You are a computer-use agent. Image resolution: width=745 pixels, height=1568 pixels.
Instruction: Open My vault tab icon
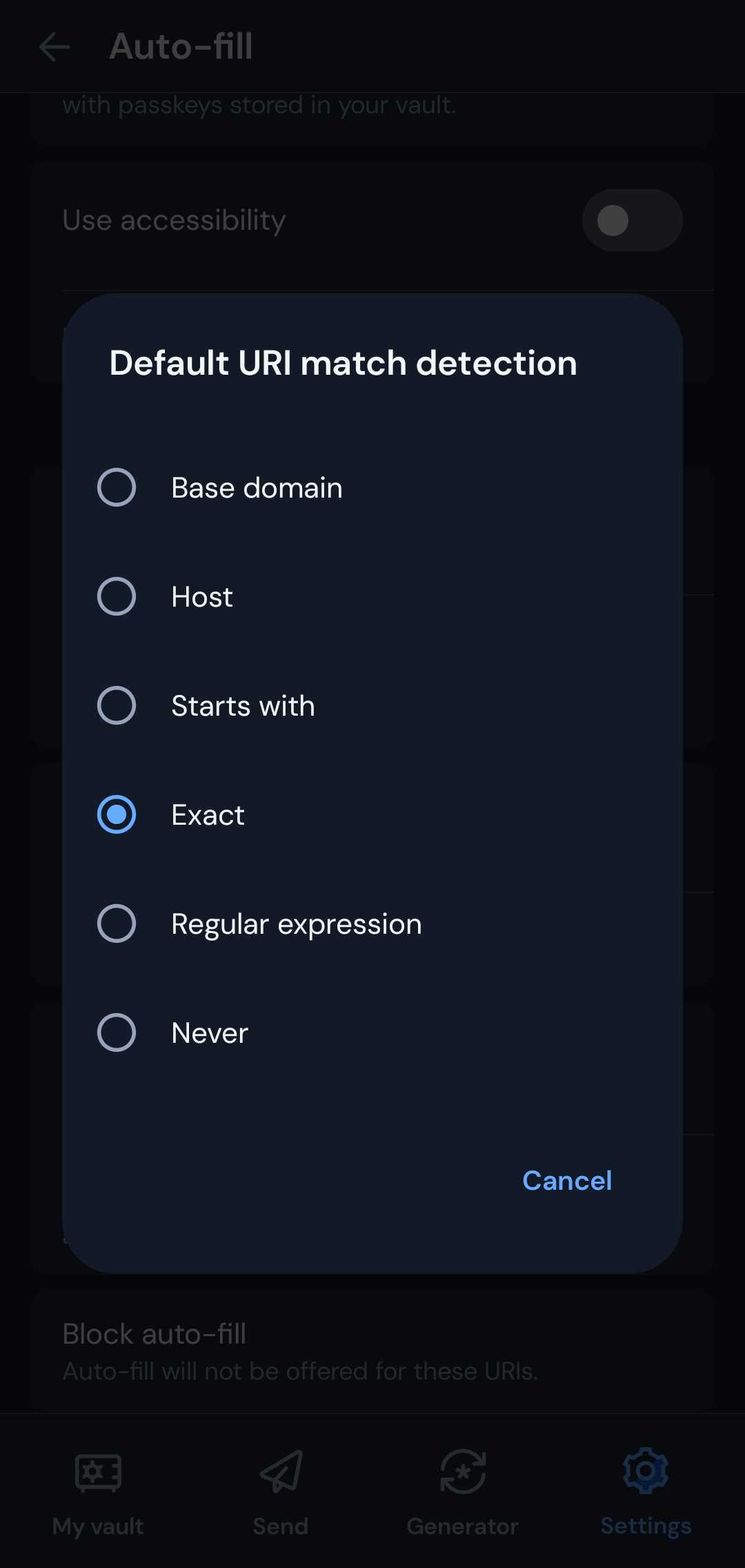click(98, 1471)
